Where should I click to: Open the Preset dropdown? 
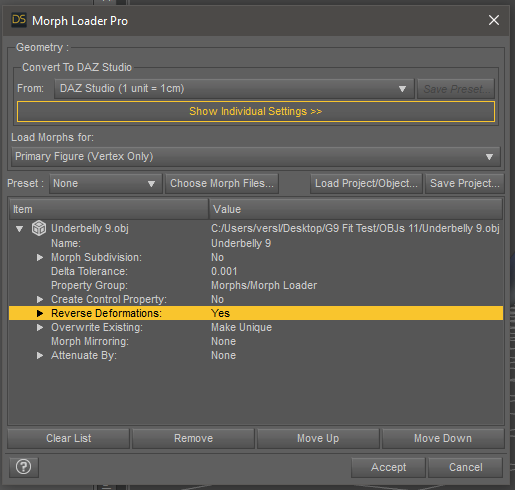pos(106,183)
